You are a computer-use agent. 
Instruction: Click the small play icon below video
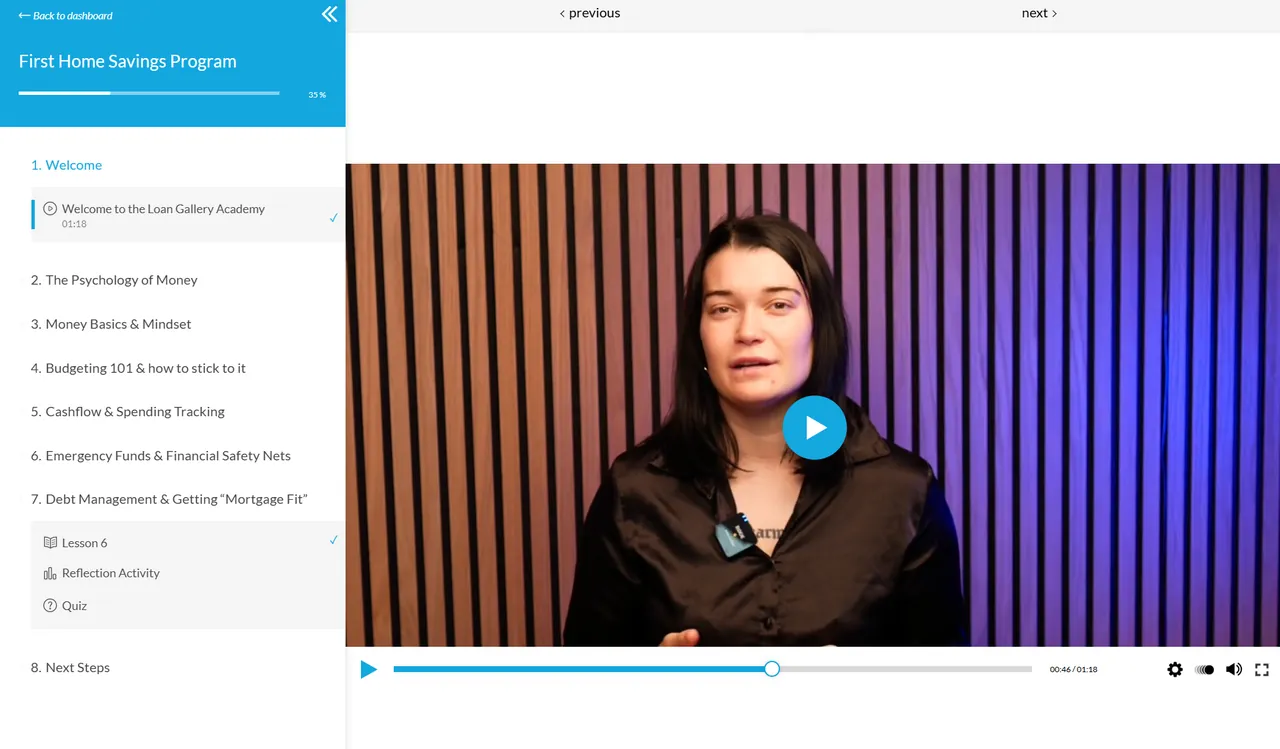(369, 669)
